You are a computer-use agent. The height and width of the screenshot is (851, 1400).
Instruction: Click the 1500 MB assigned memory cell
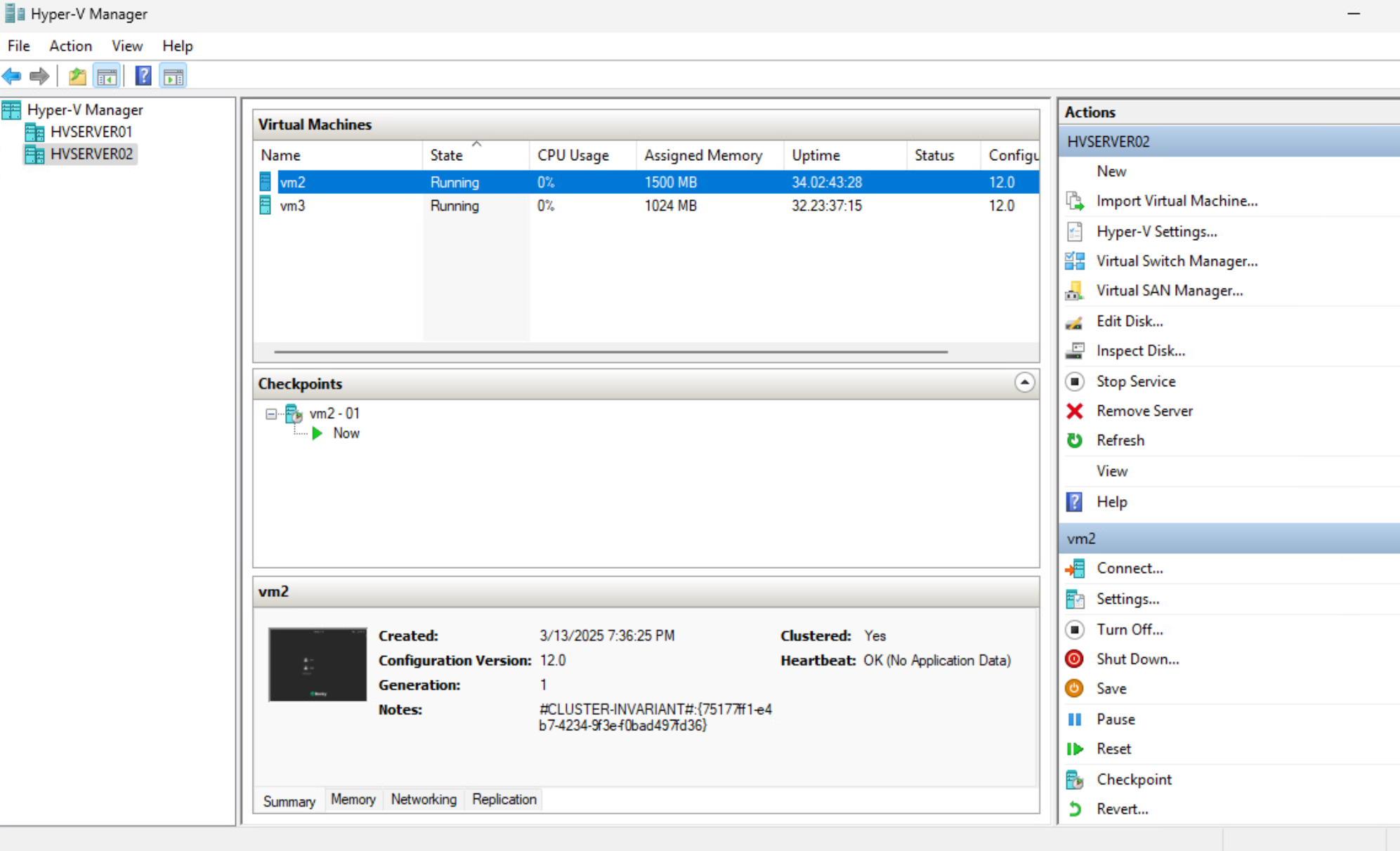click(x=671, y=183)
